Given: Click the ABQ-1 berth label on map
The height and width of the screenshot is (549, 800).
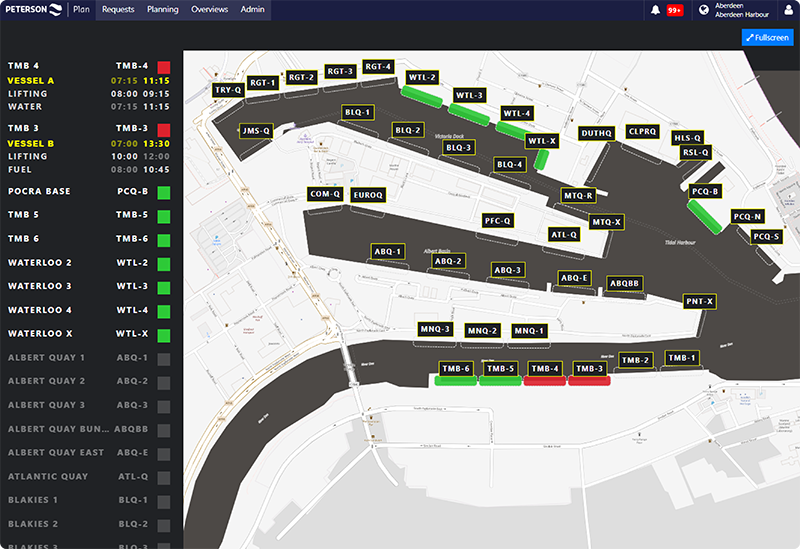Looking at the screenshot, I should [388, 251].
